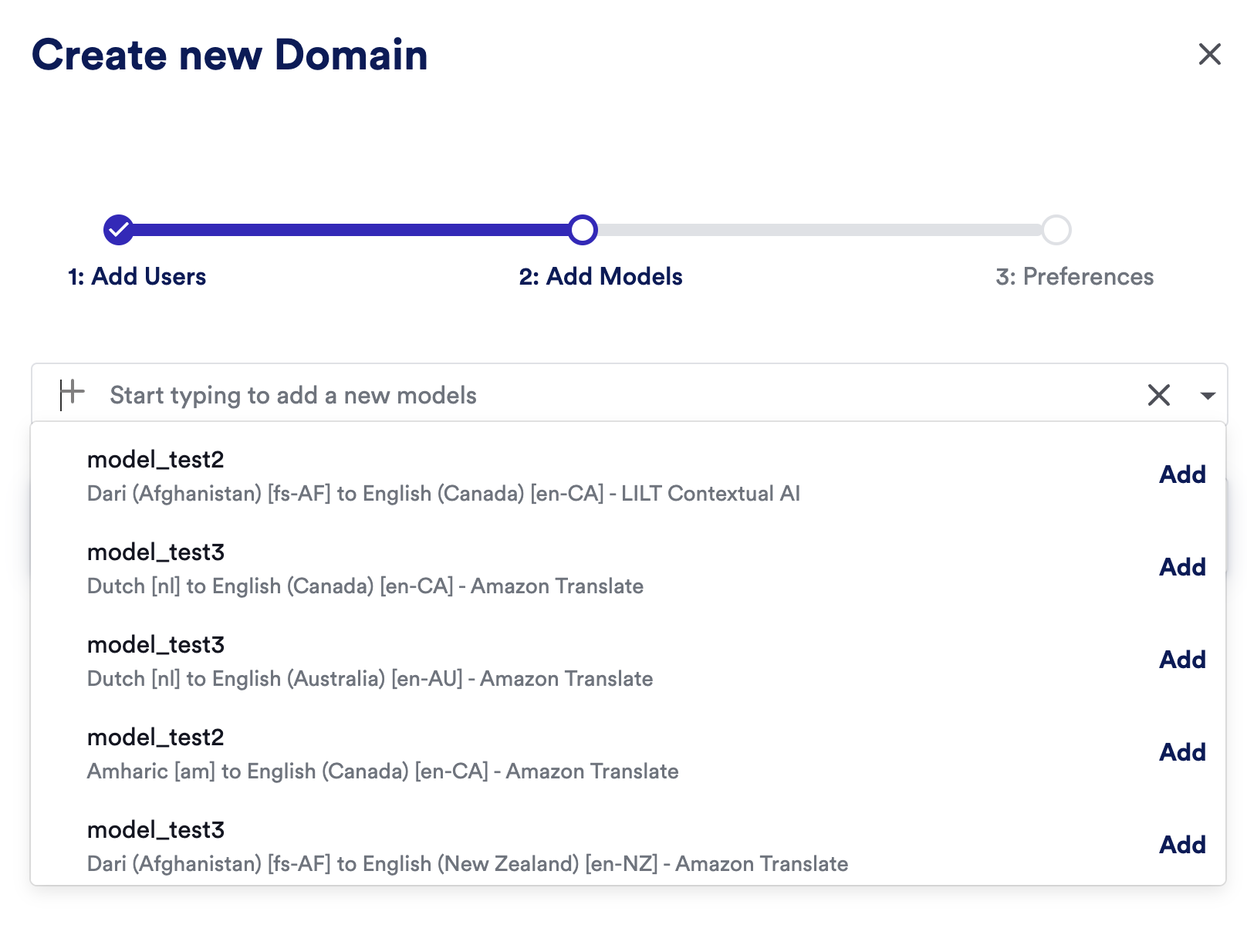1247x952 pixels.
Task: Click the Preferences step circle
Action: 1056,230
